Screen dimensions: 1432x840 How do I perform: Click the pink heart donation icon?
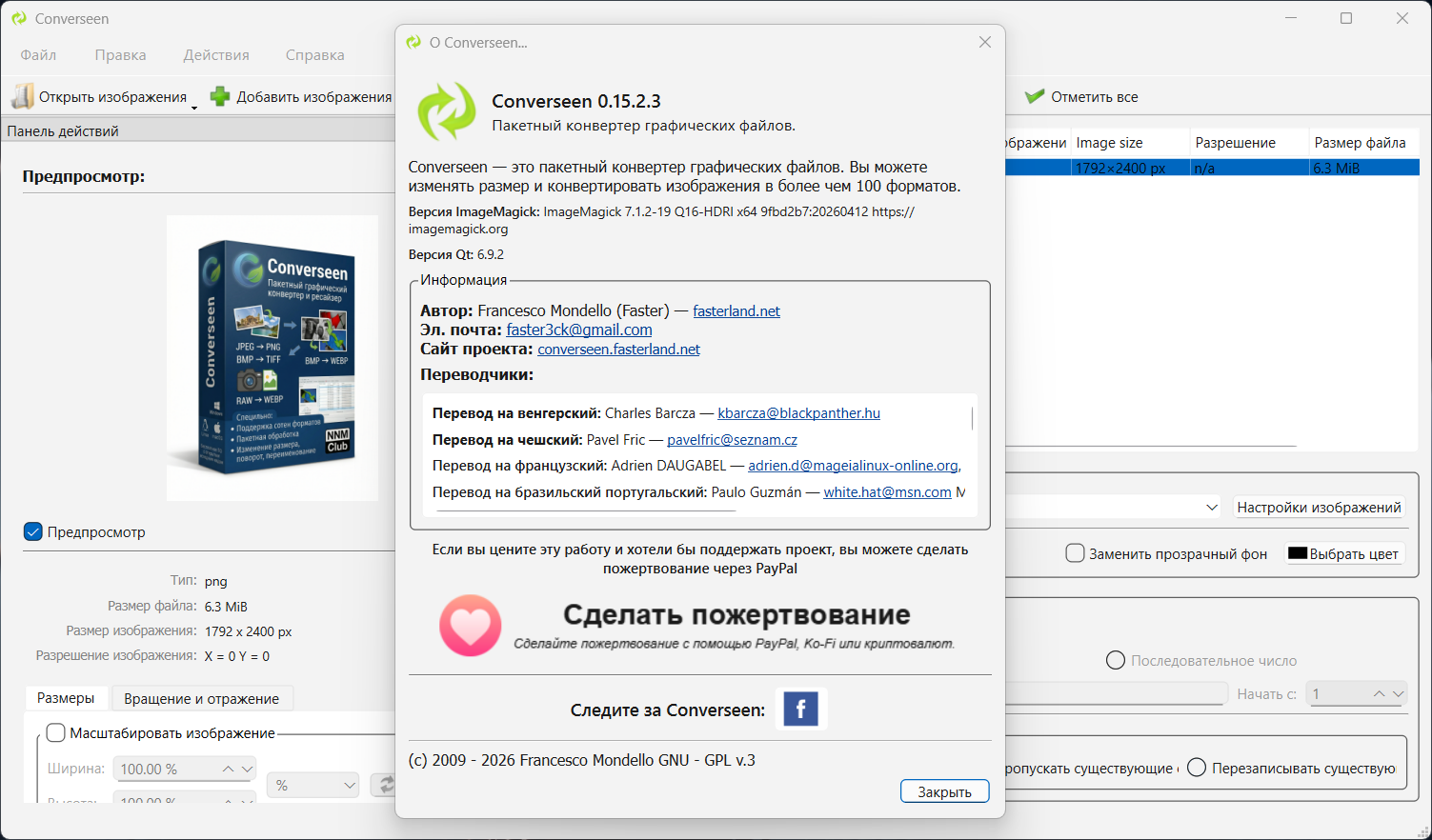point(470,626)
